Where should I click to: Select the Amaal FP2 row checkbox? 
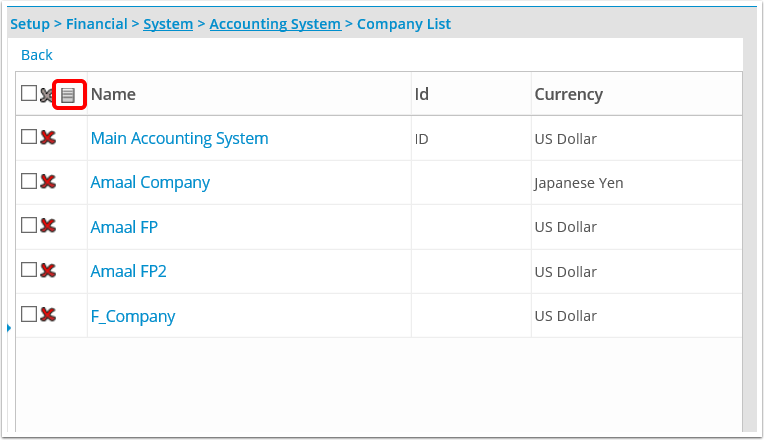tap(29, 269)
